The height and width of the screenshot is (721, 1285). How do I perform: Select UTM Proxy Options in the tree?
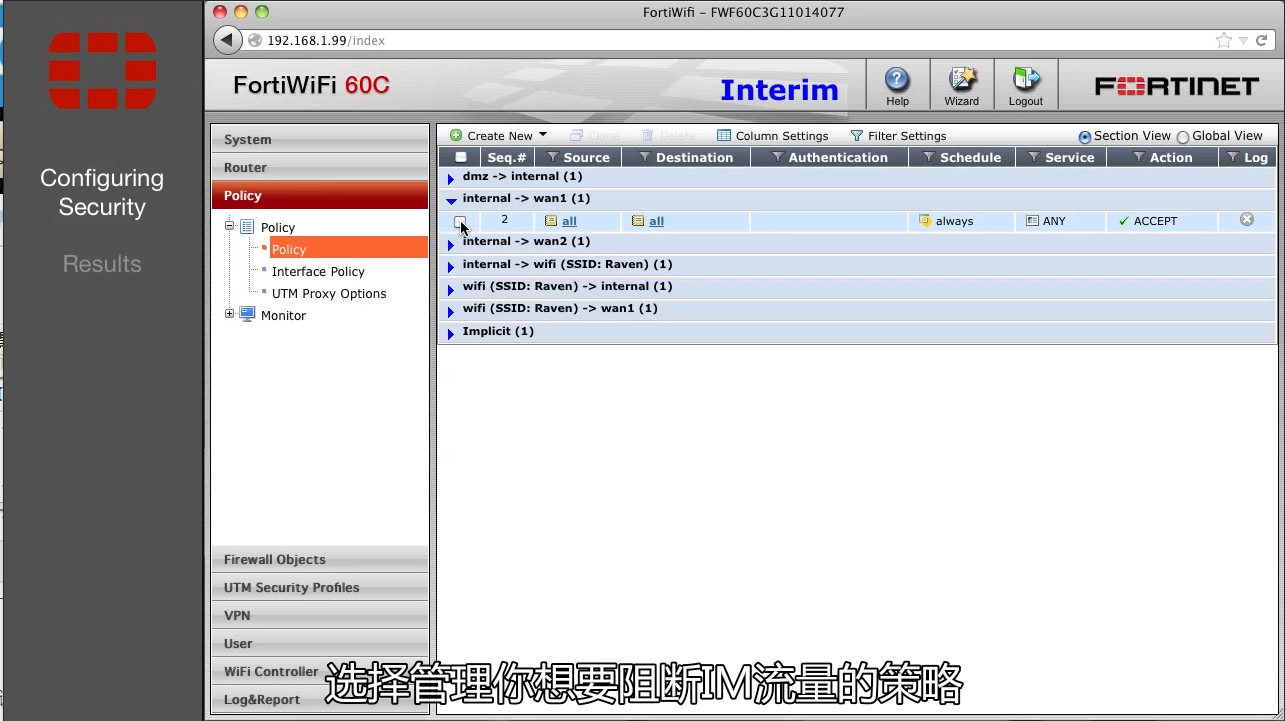pos(329,293)
